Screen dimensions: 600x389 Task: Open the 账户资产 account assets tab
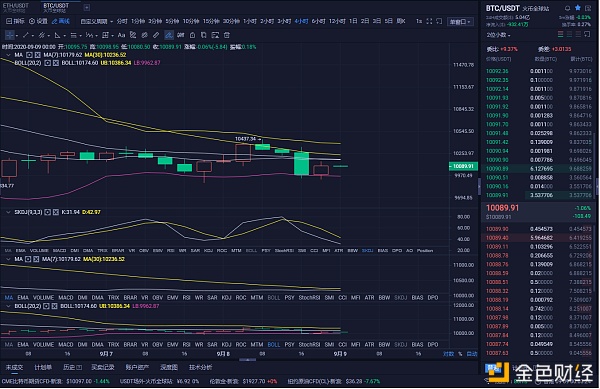[x=137, y=367]
